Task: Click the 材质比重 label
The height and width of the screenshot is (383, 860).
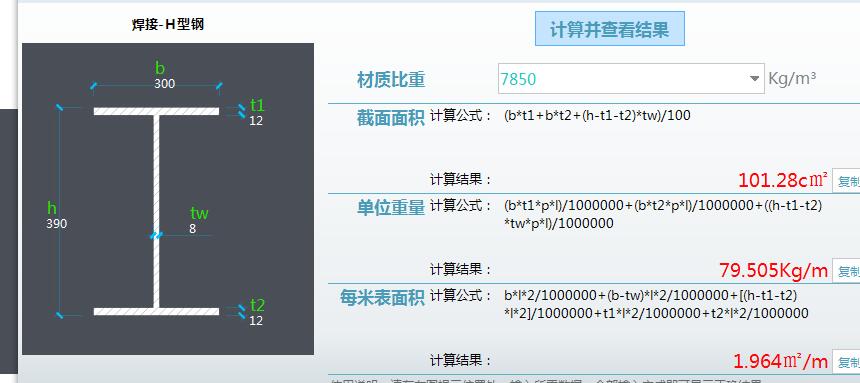Action: click(x=391, y=80)
